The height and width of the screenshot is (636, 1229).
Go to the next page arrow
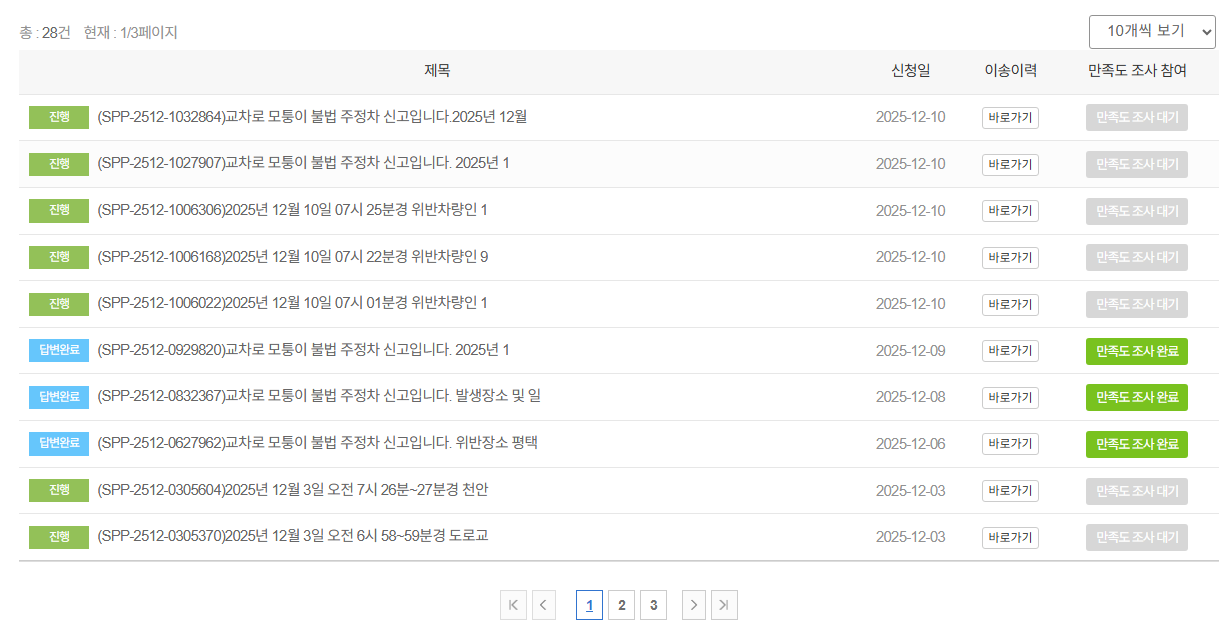[693, 604]
